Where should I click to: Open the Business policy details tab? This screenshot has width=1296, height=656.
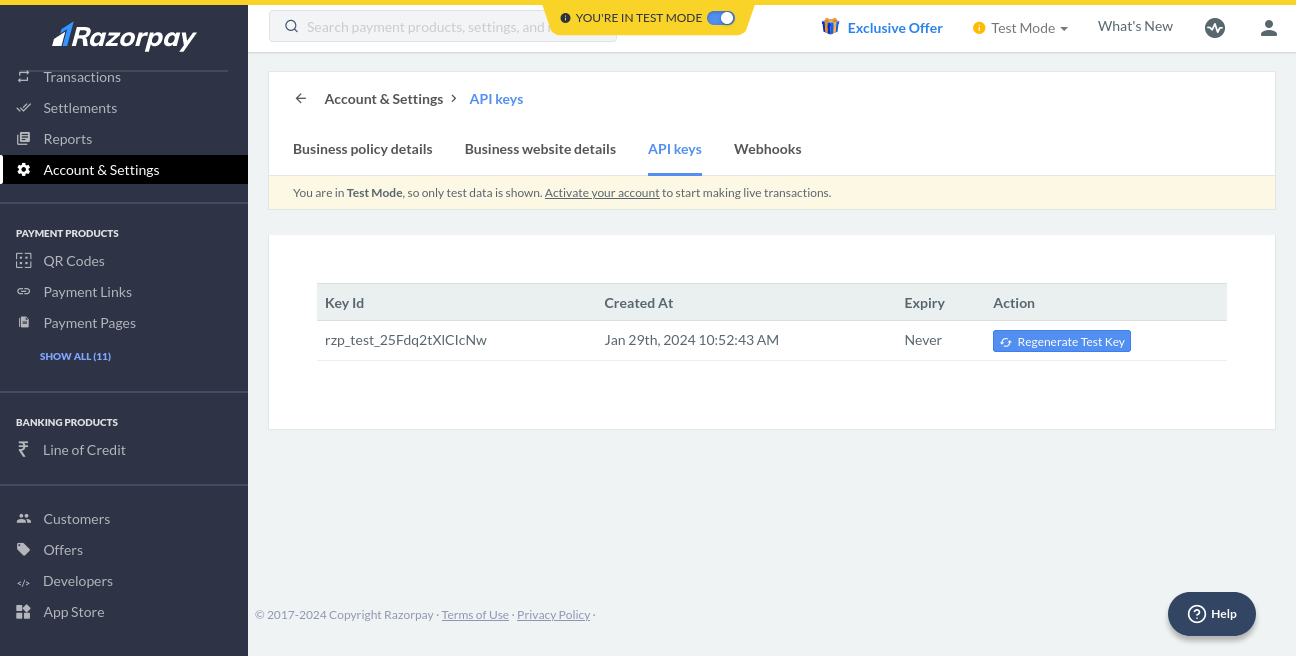pyautogui.click(x=362, y=148)
